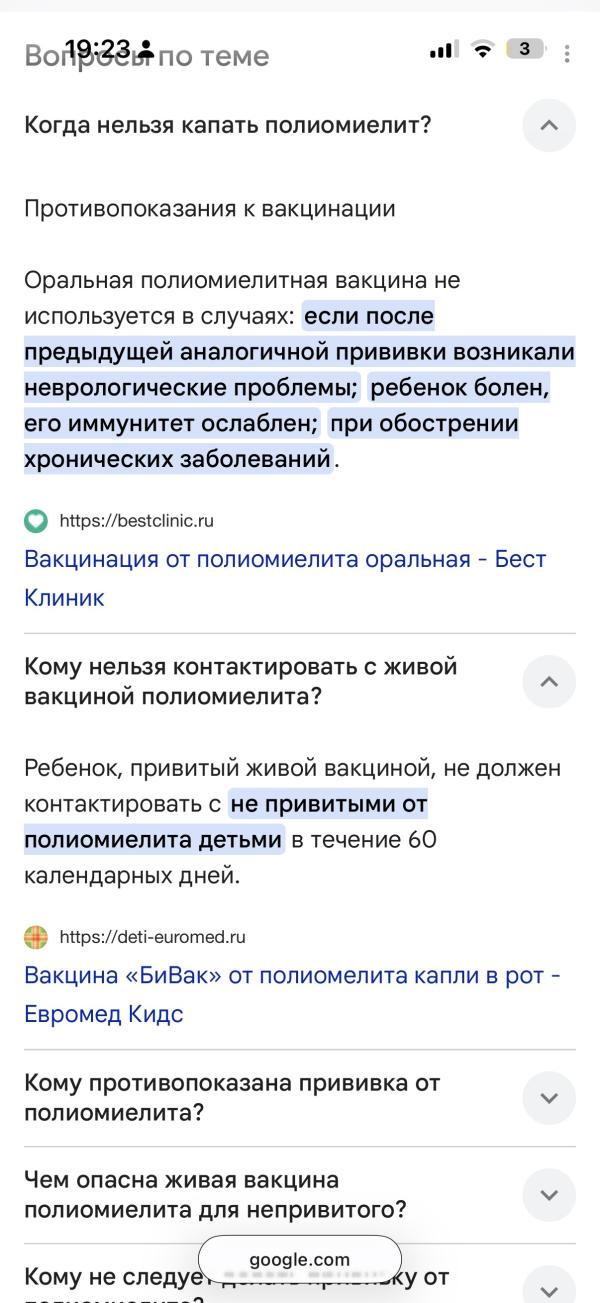The height and width of the screenshot is (1303, 600).
Task: Tap the cellular signal strength icon
Action: coord(441,50)
